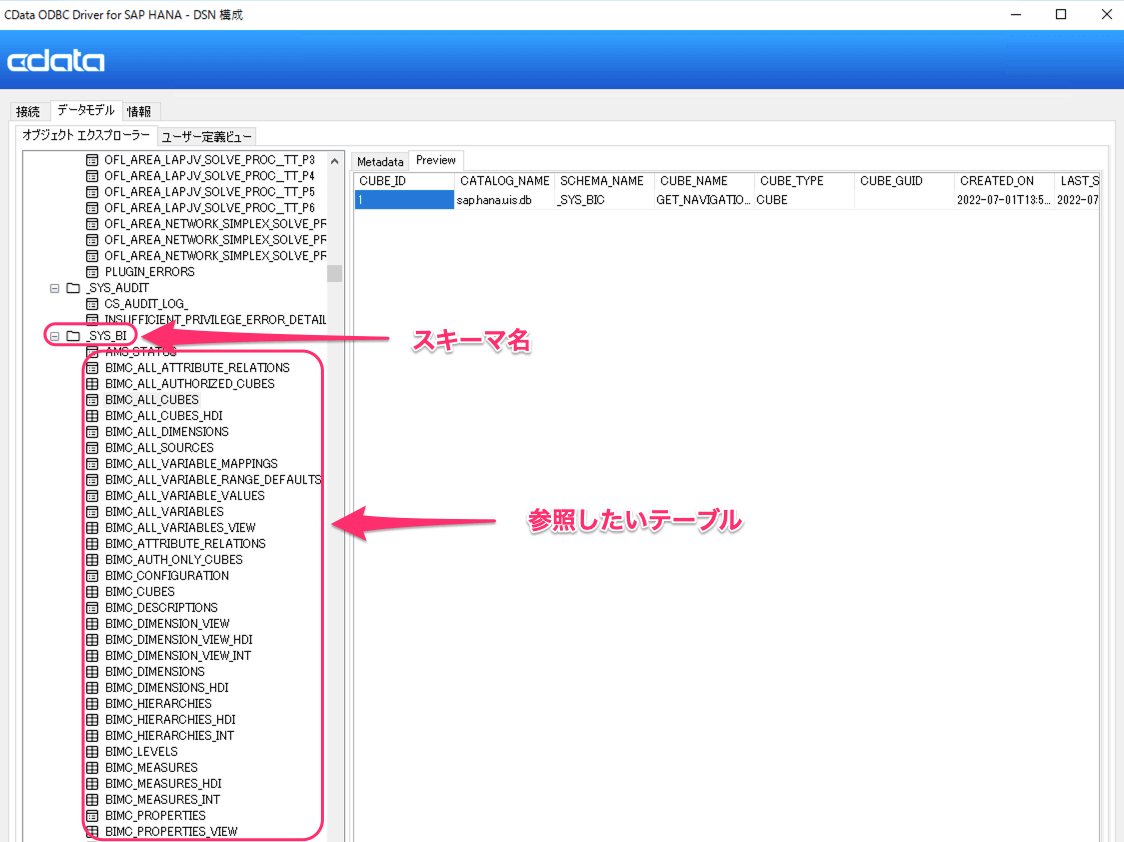Collapse the _SYS_AUDIT schema node
The image size is (1124, 842).
[x=54, y=288]
